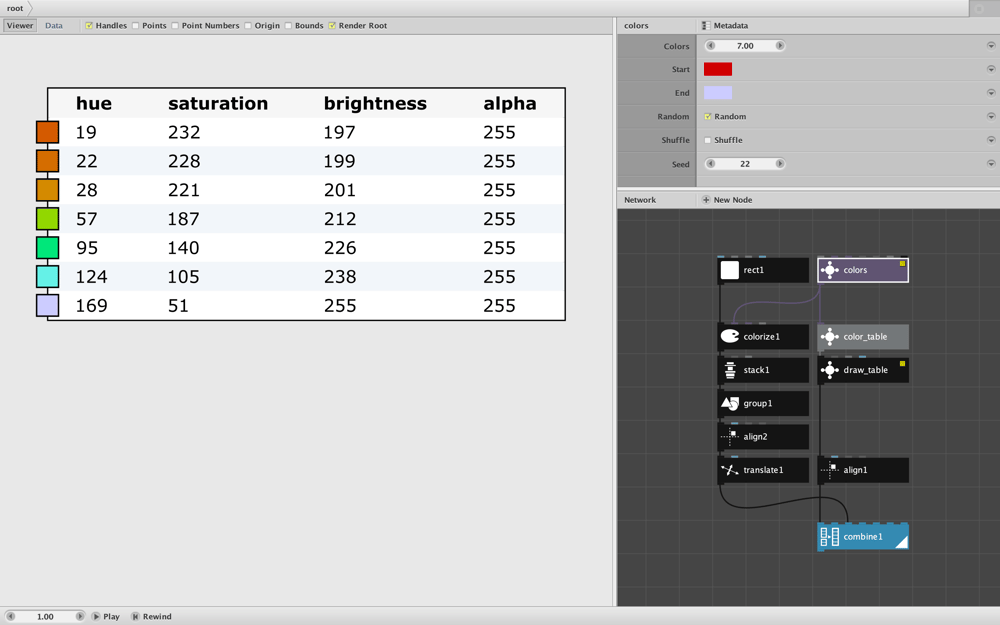Click the brightness value 226
The width and height of the screenshot is (1000, 625).
(340, 247)
